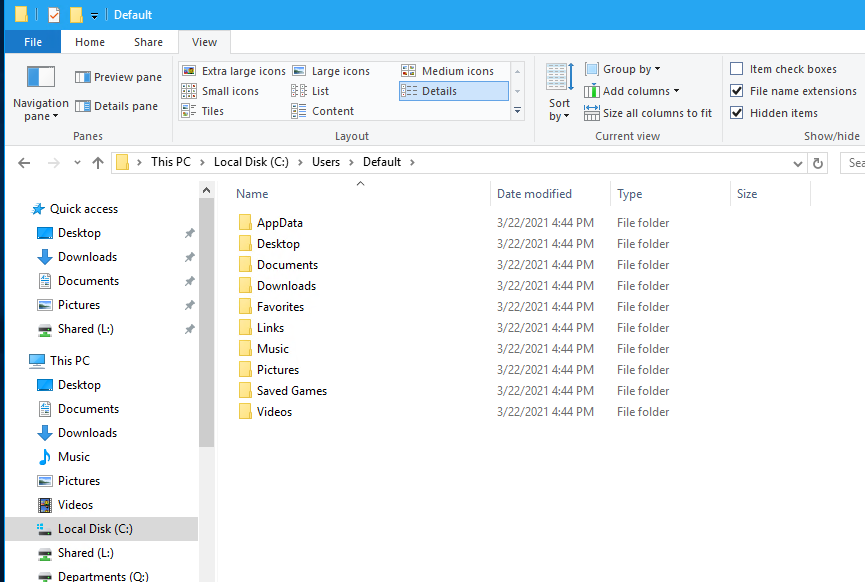Open Videos under This PC
The width and height of the screenshot is (865, 582).
(x=75, y=505)
